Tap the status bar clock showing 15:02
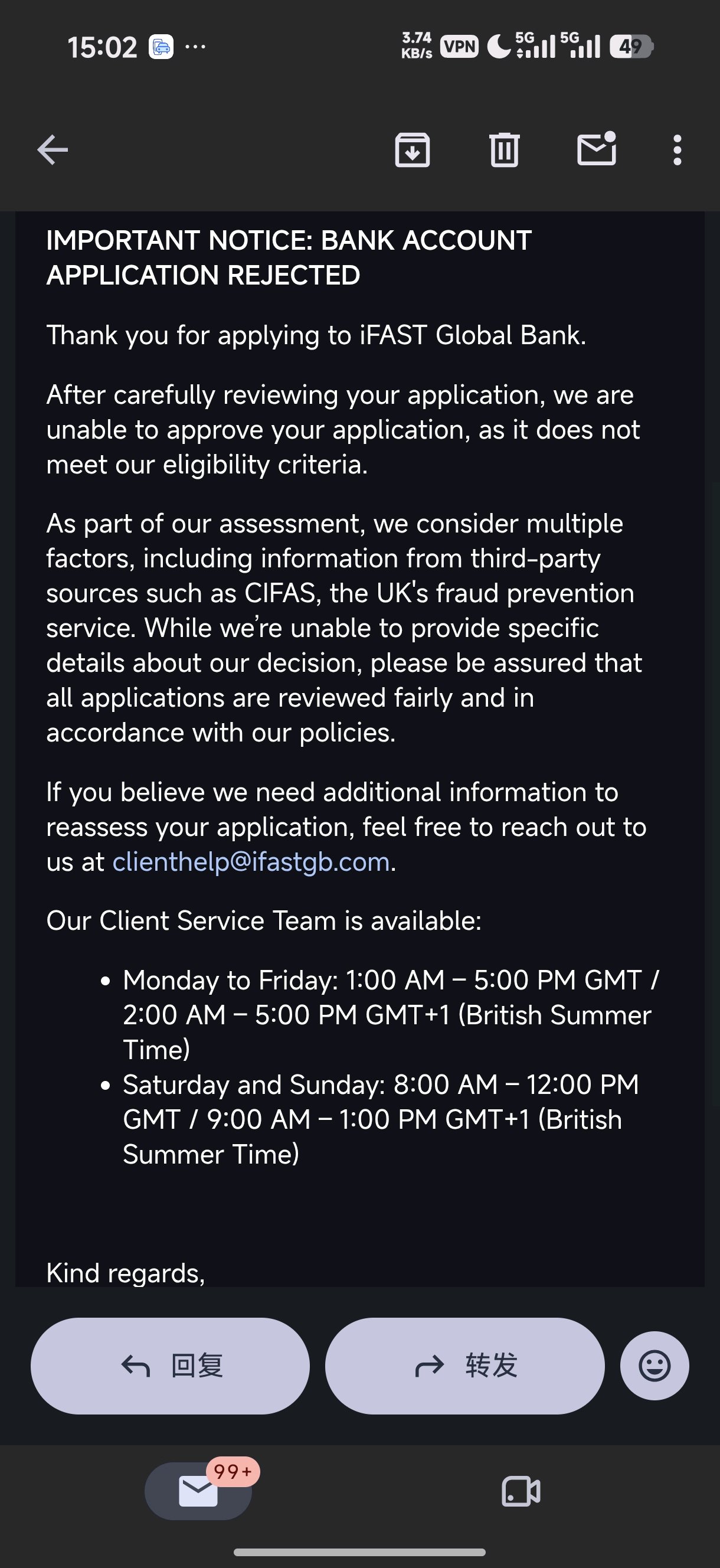The image size is (720, 1568). pyautogui.click(x=102, y=47)
